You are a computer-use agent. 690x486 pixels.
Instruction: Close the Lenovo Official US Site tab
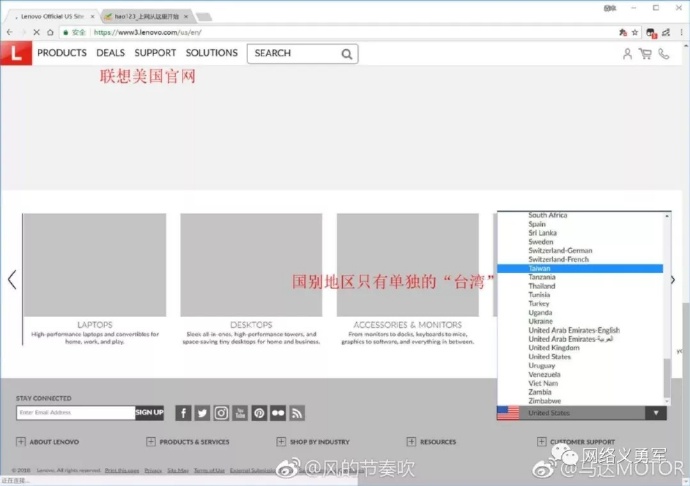[x=92, y=16]
